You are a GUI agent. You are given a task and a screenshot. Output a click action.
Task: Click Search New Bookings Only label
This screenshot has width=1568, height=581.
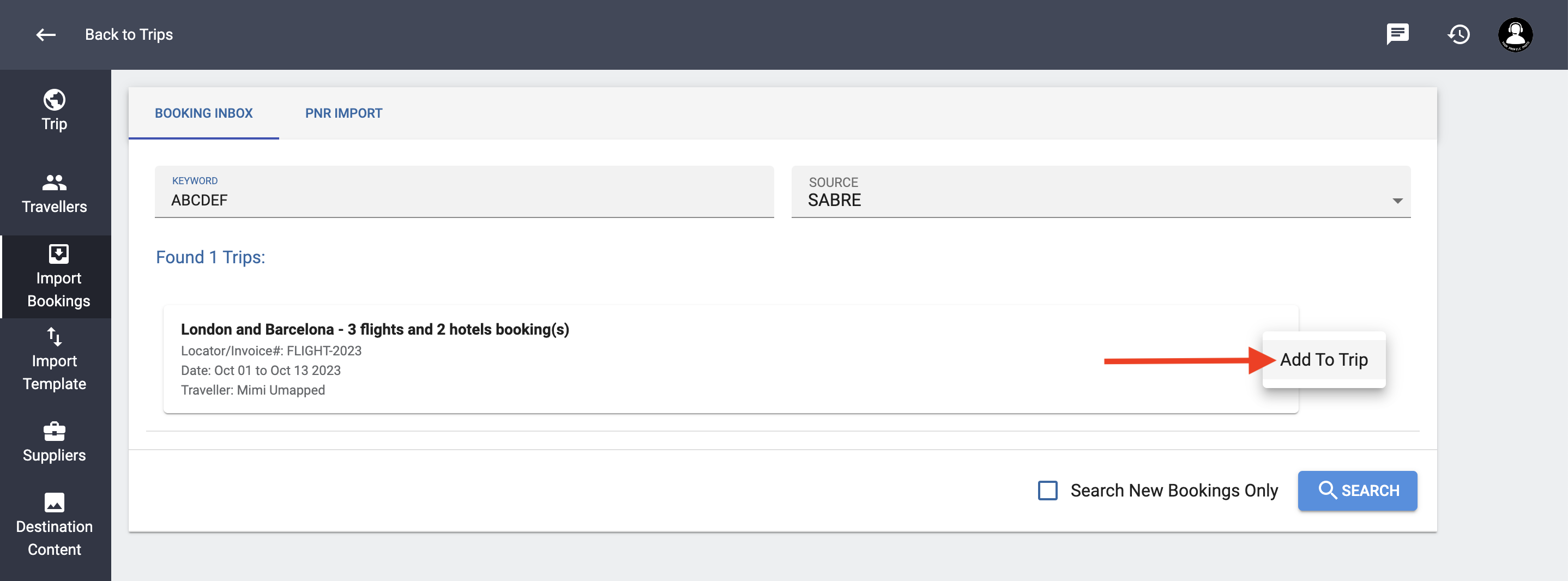tap(1174, 491)
